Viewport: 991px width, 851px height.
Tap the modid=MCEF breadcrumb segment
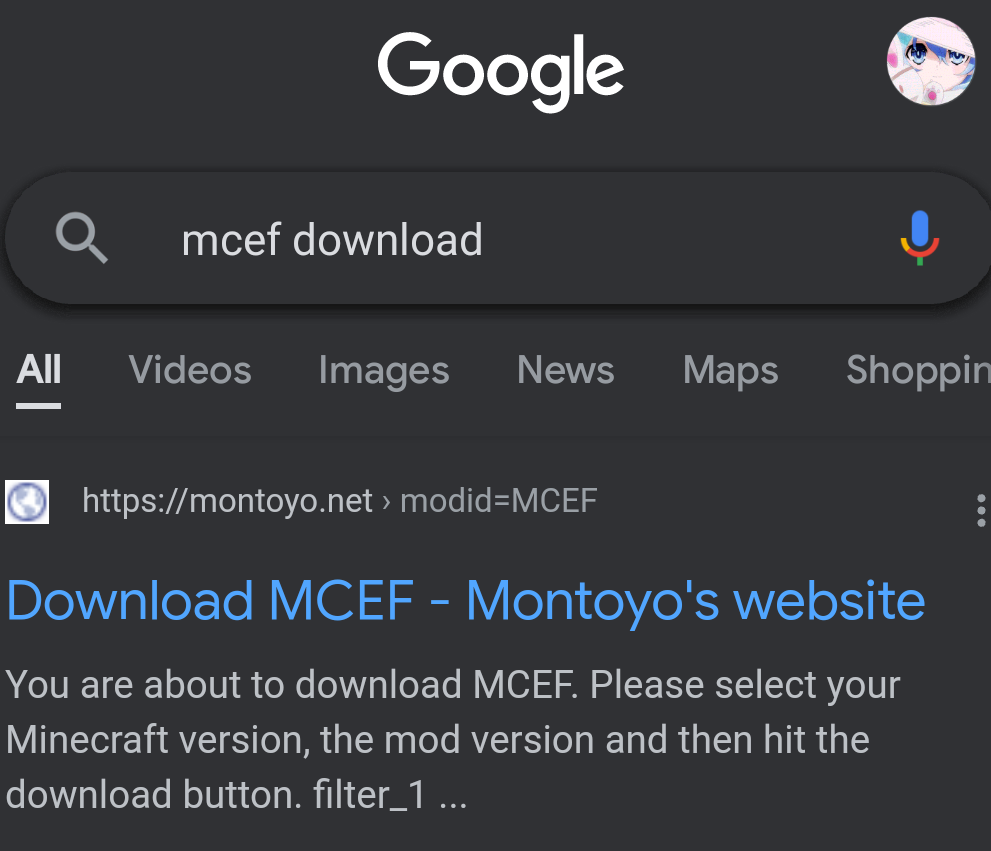[497, 501]
